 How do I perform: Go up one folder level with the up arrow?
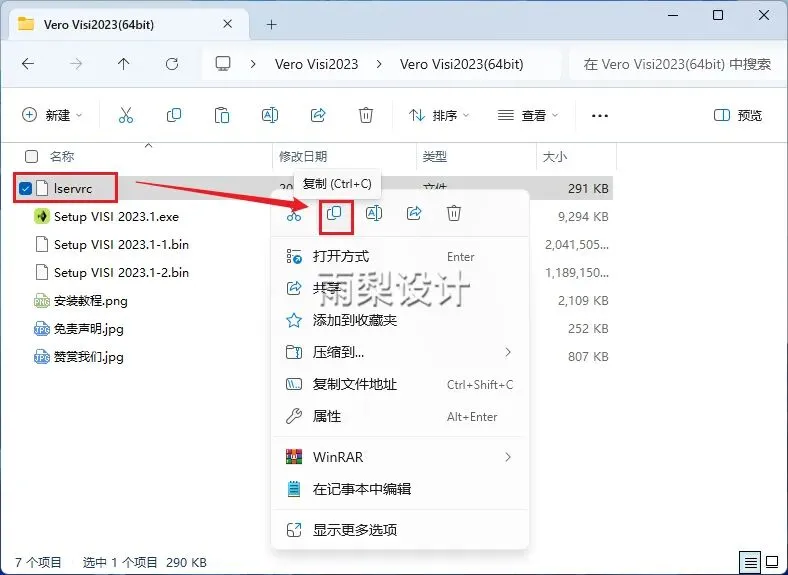(x=124, y=64)
